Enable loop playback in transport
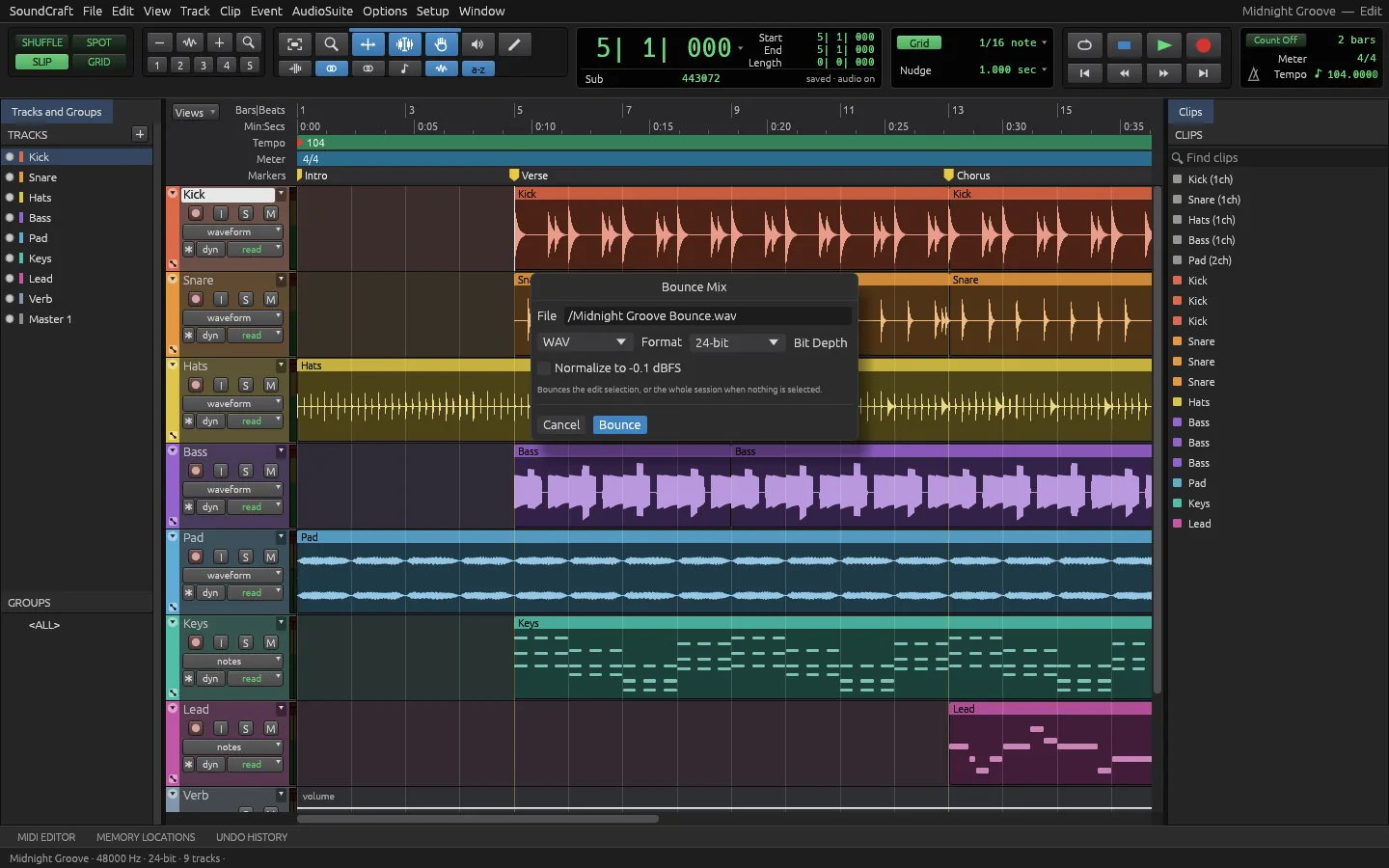Viewport: 1389px width, 868px height. (x=1084, y=45)
